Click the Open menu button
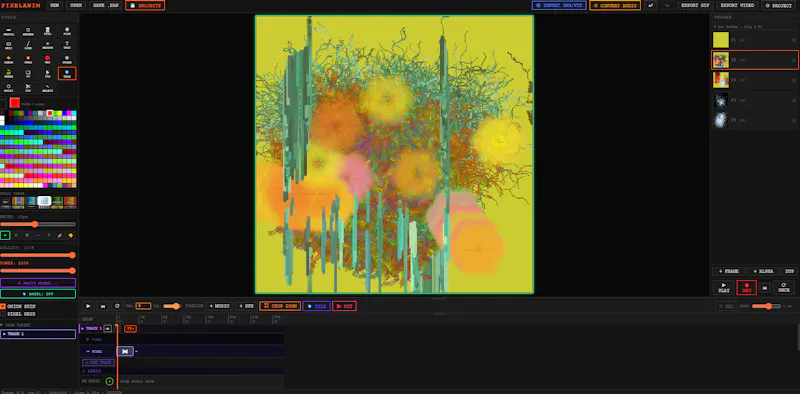800x394 pixels. tap(76, 6)
